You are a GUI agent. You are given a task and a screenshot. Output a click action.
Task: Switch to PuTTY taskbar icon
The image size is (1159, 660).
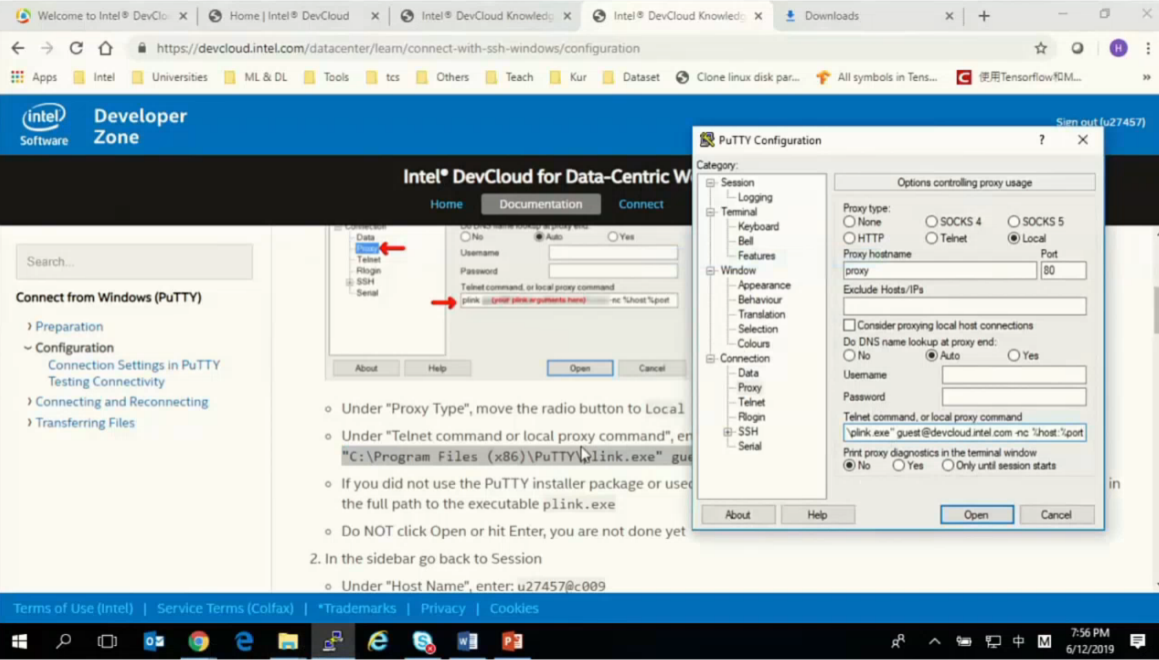333,641
